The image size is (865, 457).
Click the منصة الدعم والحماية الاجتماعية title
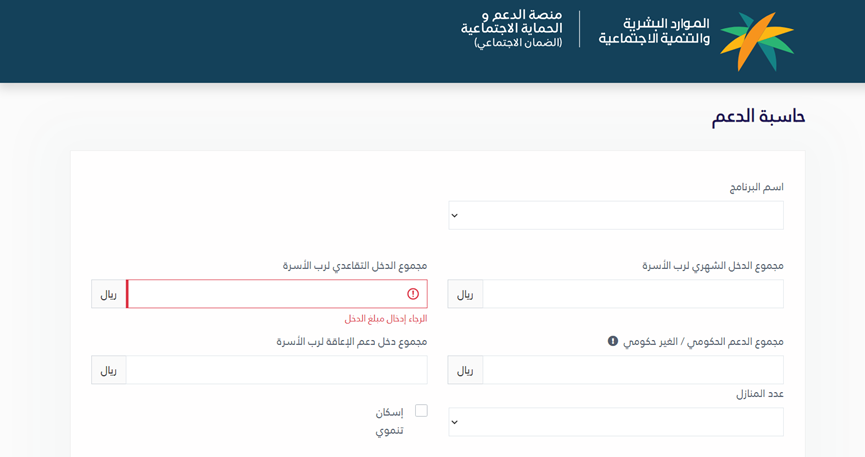pyautogui.click(x=511, y=22)
